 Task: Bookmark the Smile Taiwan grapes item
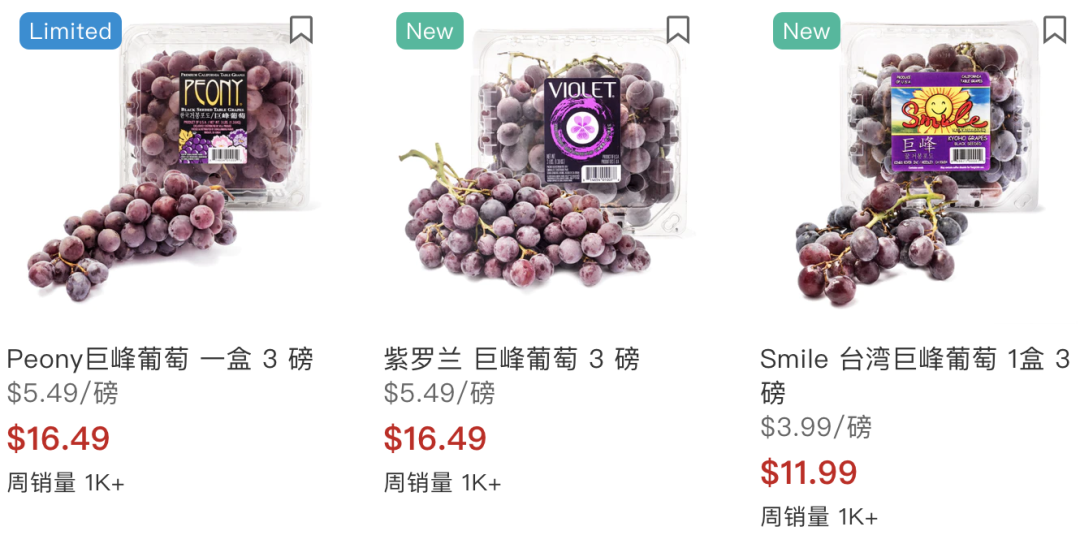pos(1055,30)
